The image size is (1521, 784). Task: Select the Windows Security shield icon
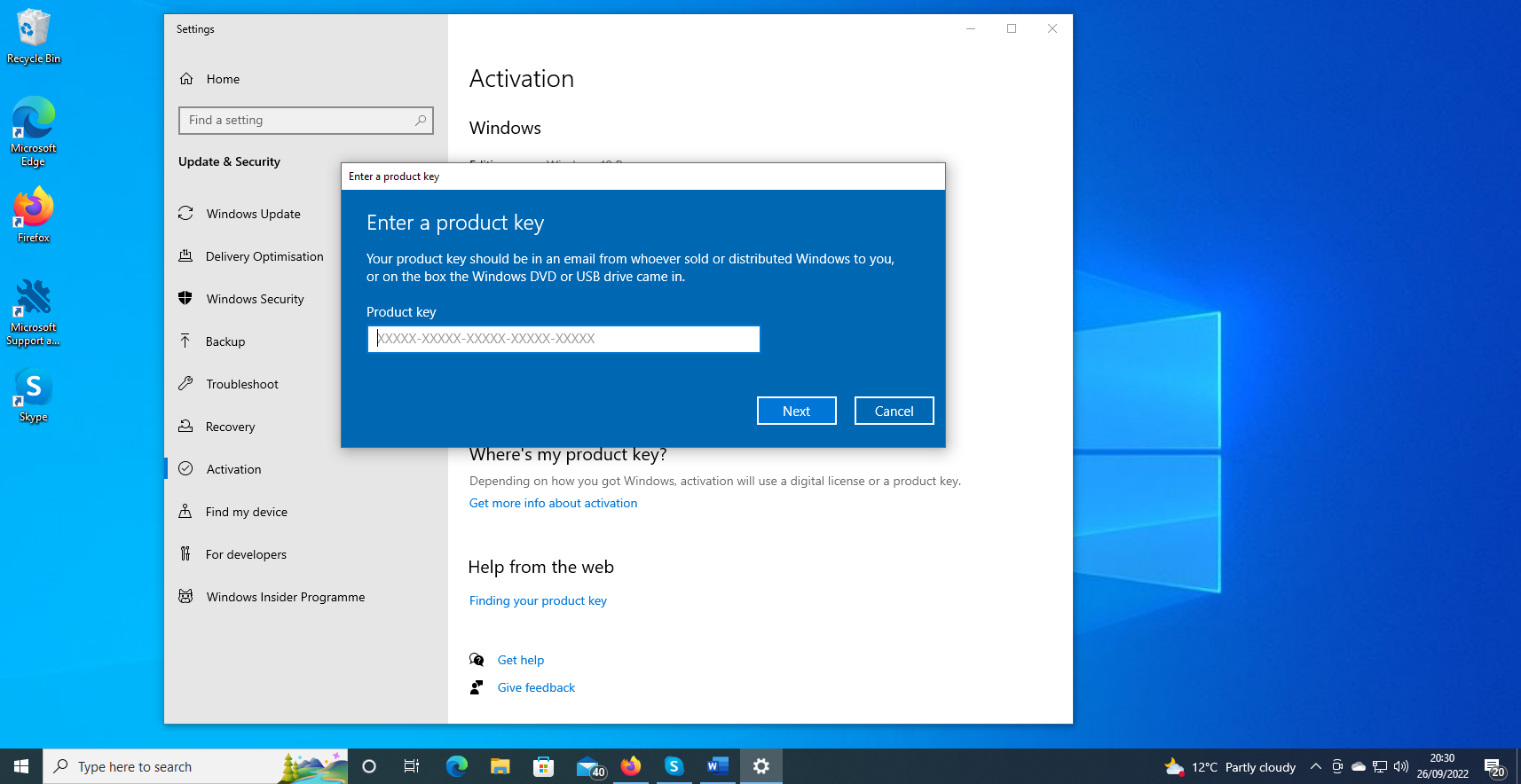185,299
